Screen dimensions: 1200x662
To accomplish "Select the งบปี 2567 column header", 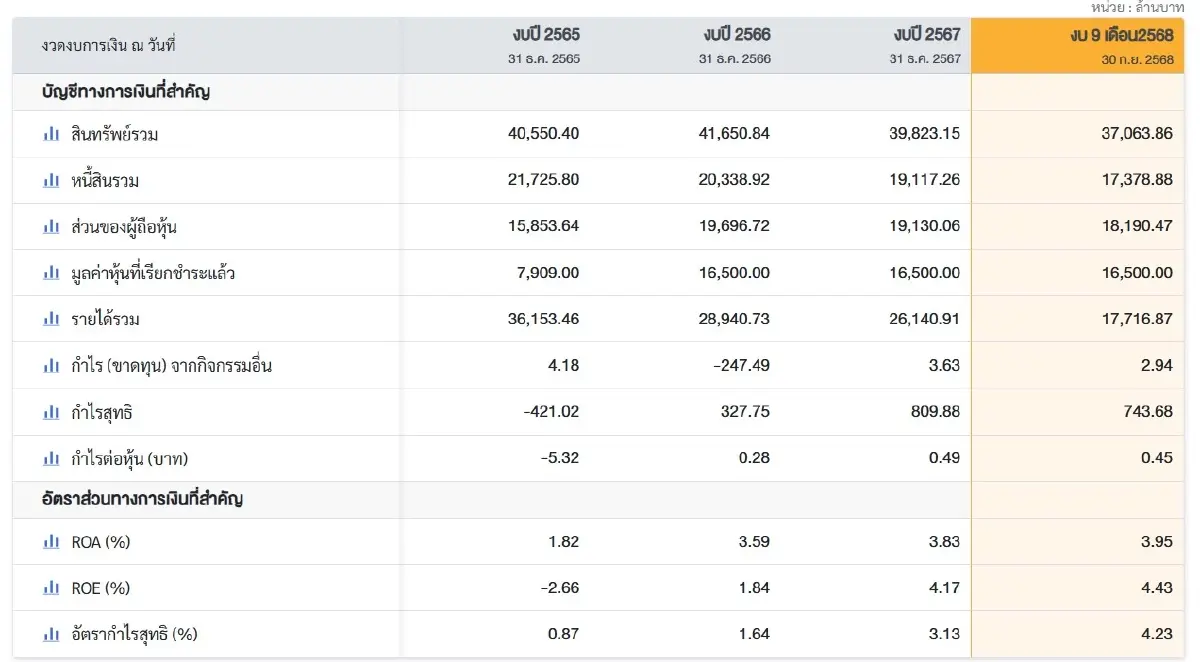I will point(926,36).
